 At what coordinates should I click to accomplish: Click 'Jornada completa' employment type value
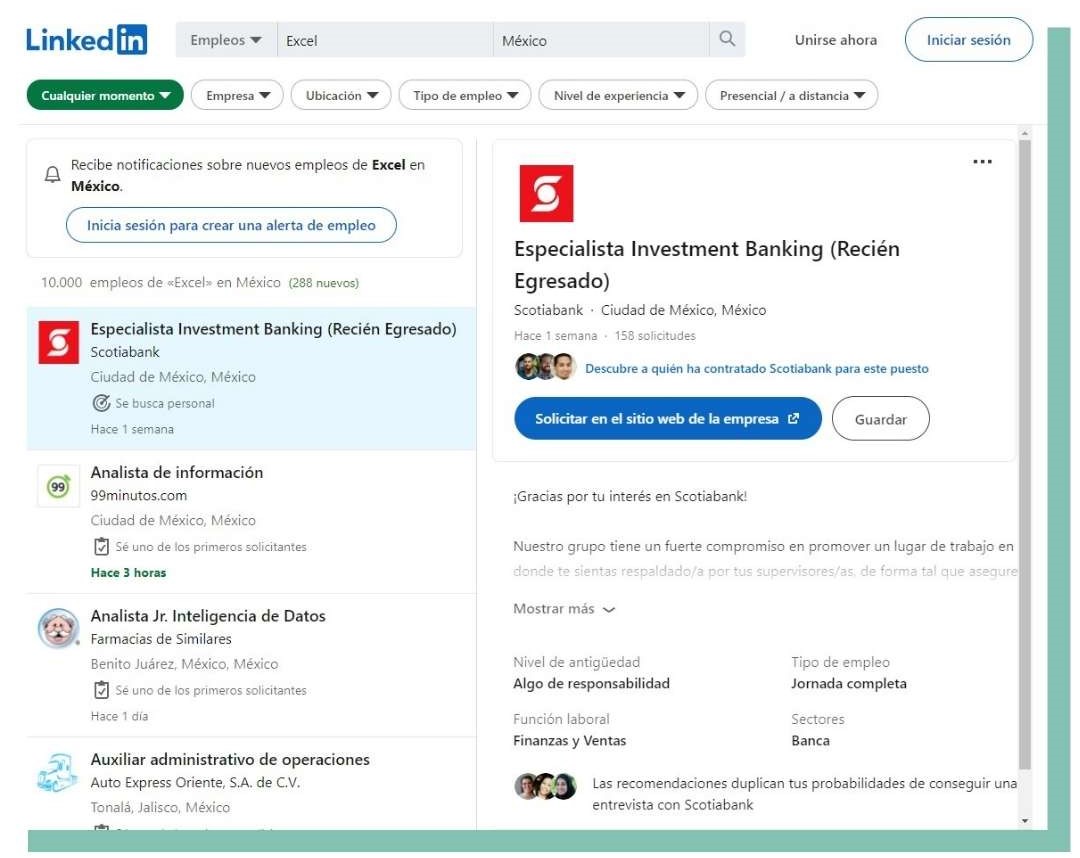tap(849, 683)
